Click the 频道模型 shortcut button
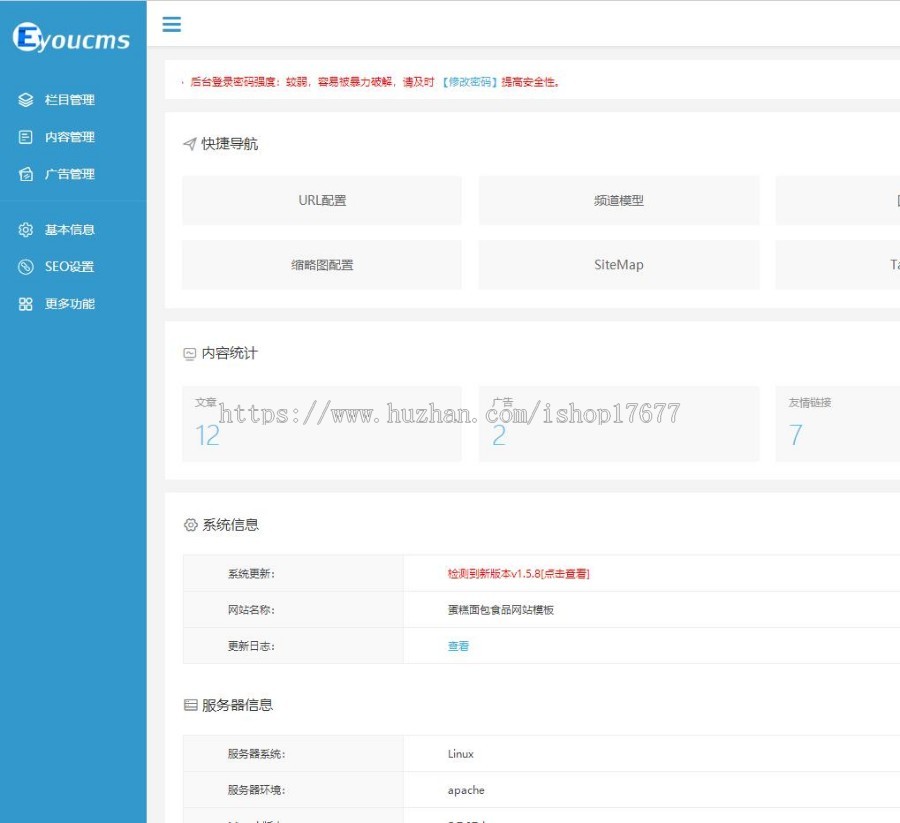 (x=619, y=200)
